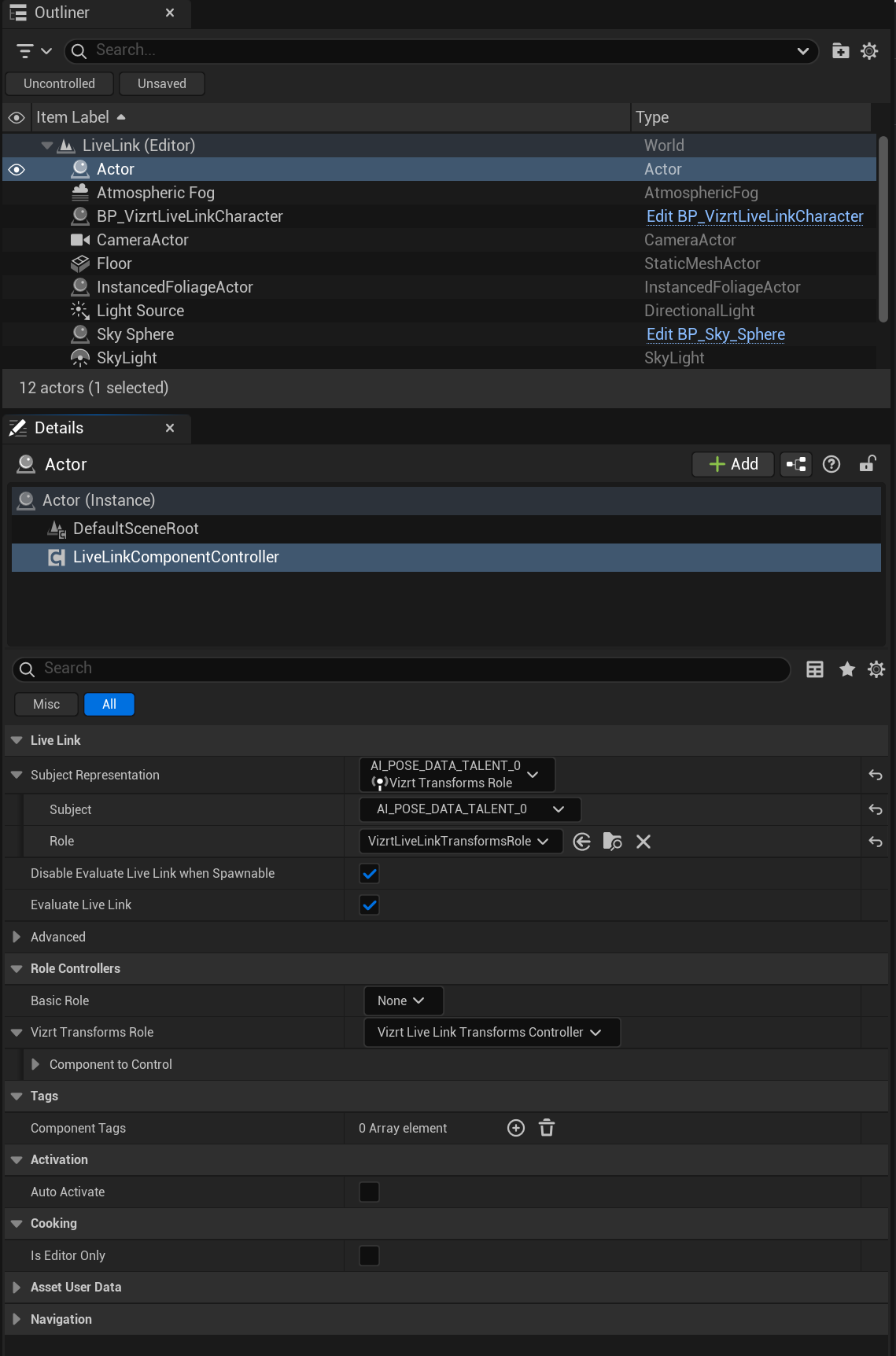Add element to Component Tags array

tap(516, 1129)
